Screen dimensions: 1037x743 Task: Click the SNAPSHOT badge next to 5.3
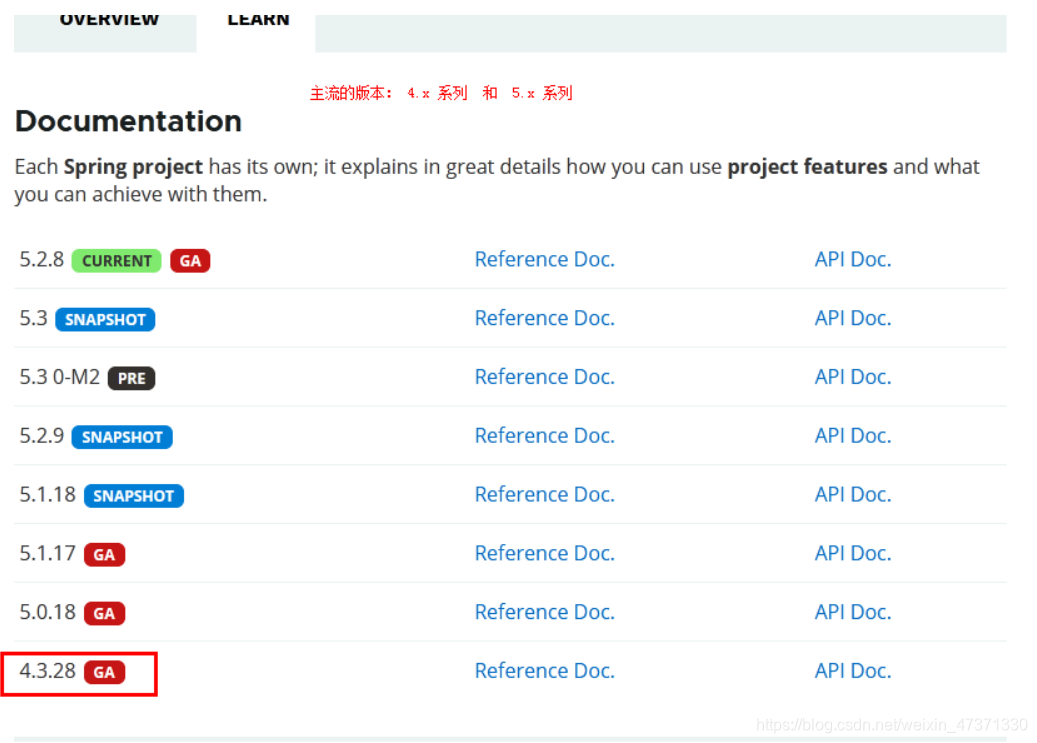click(105, 320)
